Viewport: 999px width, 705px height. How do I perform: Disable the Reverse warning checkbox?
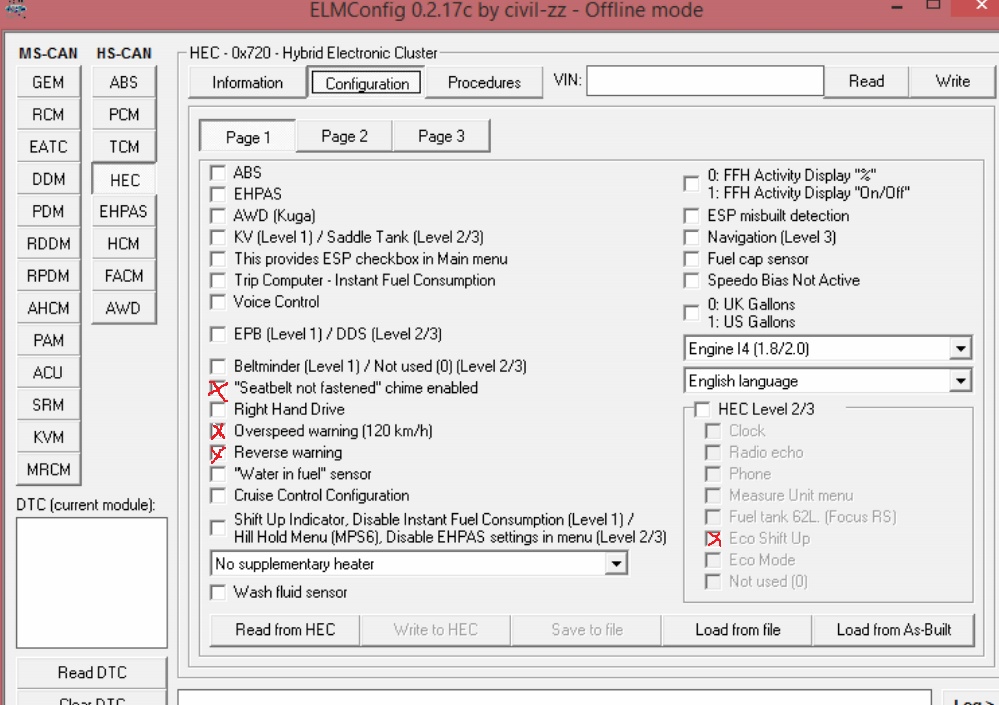click(x=218, y=453)
